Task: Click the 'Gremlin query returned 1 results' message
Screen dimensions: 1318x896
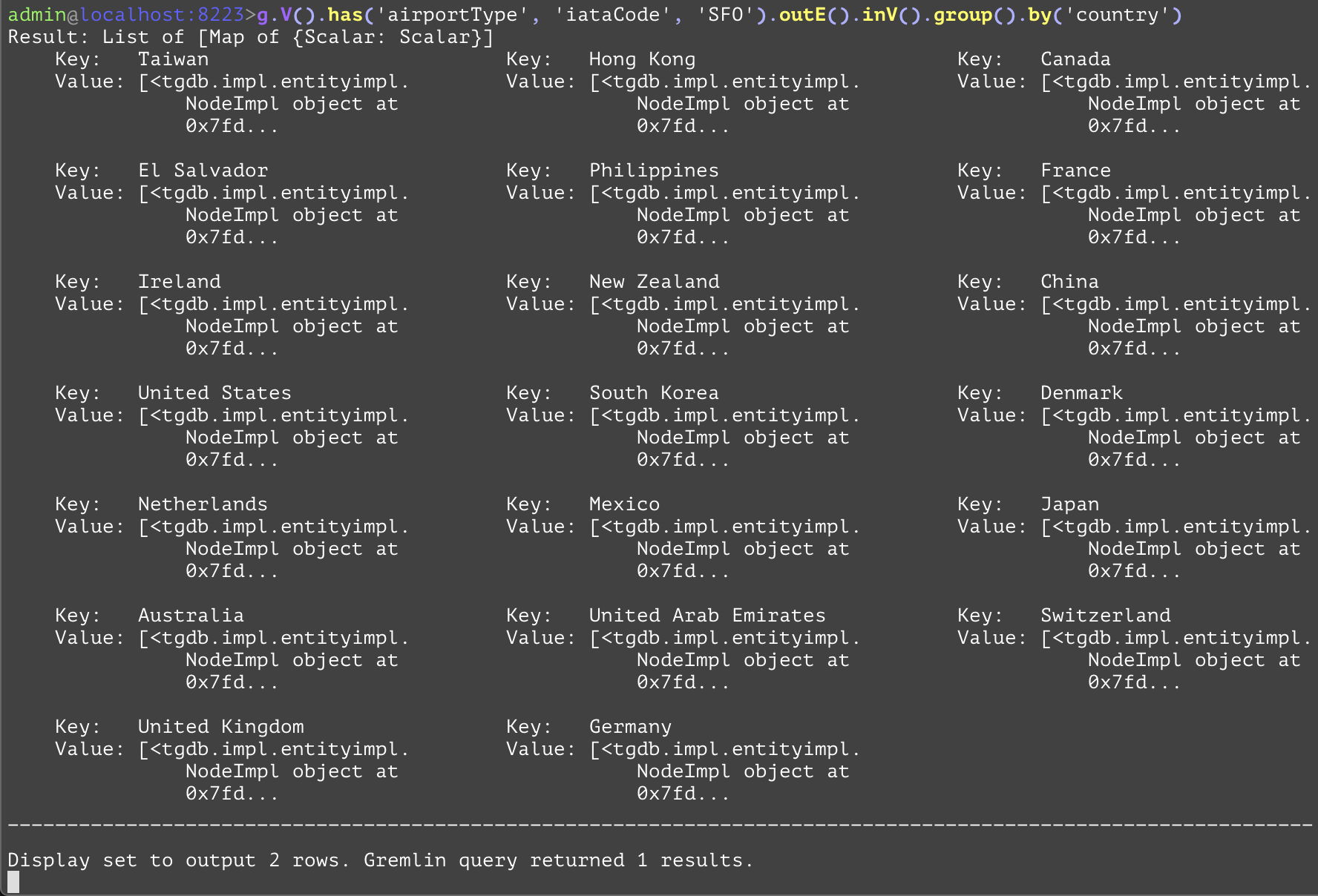Action: [558, 860]
